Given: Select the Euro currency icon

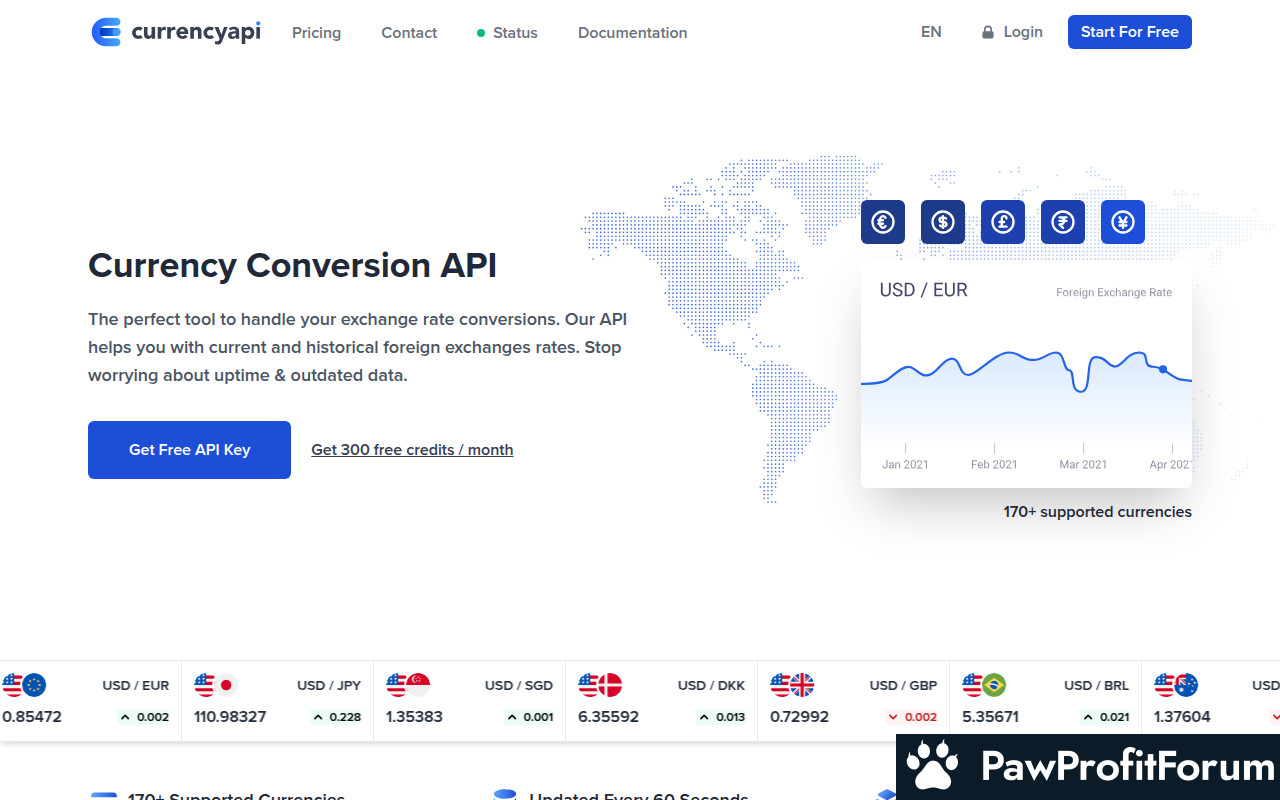Looking at the screenshot, I should click(x=883, y=222).
